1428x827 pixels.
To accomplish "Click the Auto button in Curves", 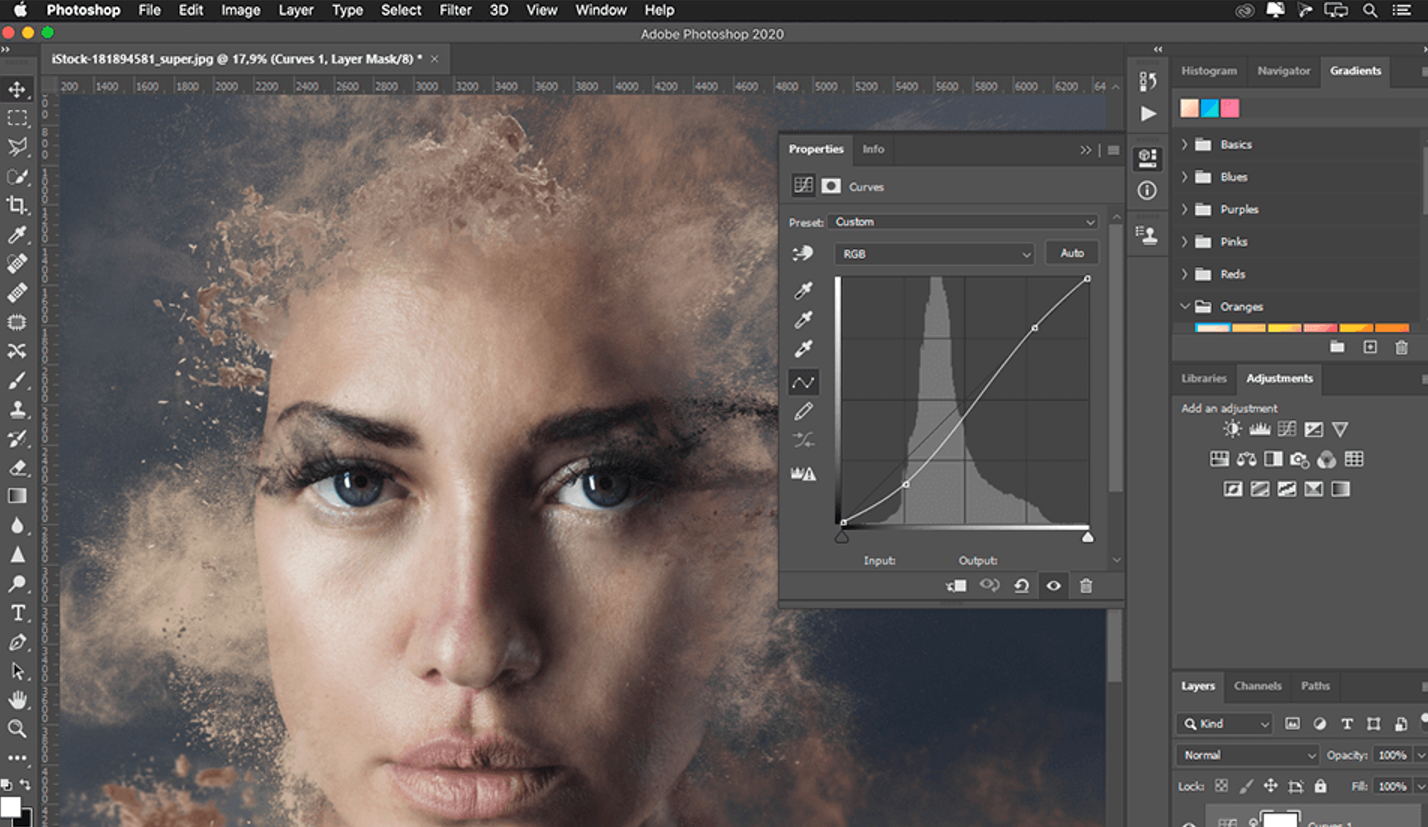I will [x=1072, y=253].
